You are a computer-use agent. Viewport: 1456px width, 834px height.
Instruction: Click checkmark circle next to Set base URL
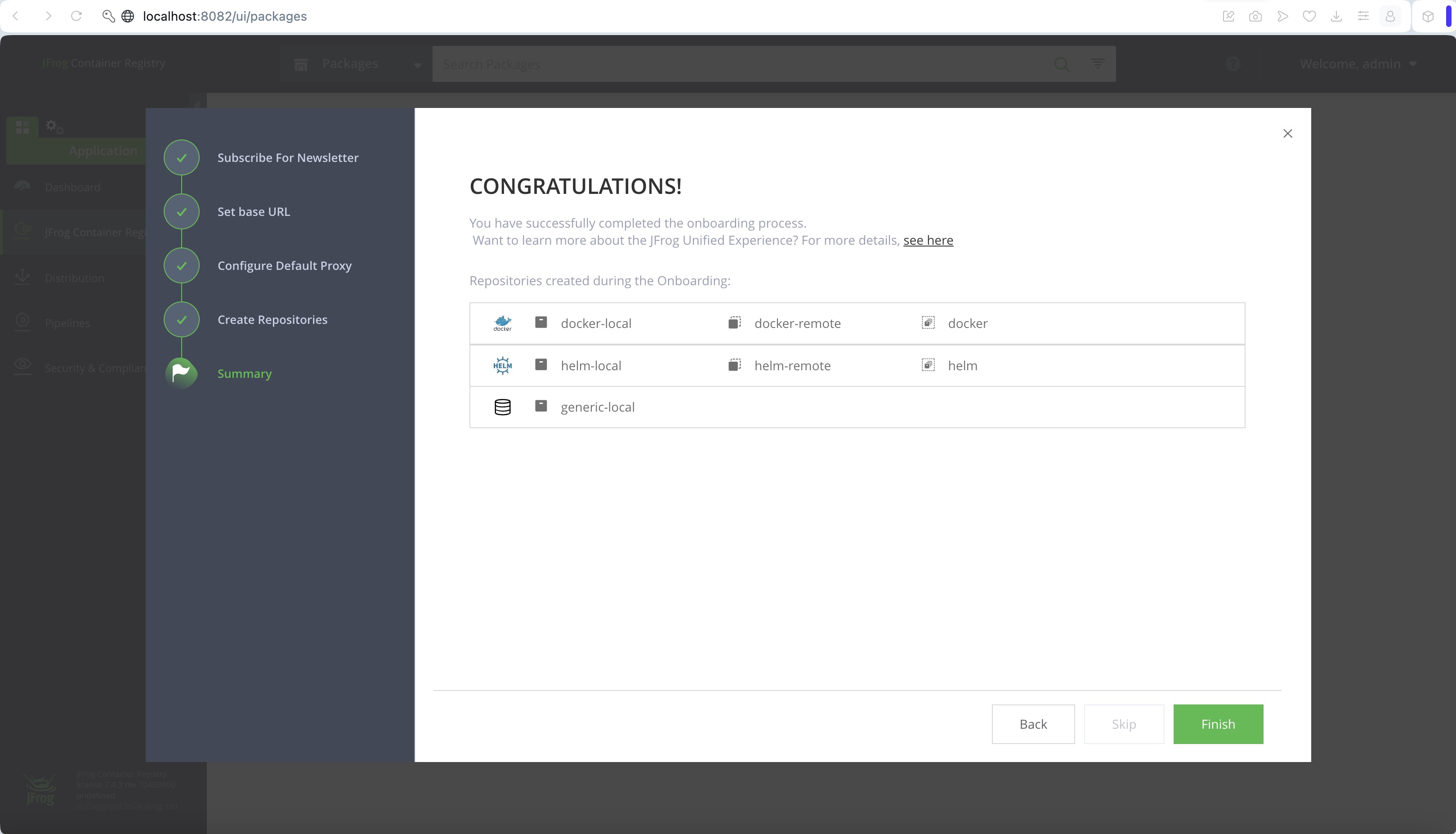pos(182,211)
